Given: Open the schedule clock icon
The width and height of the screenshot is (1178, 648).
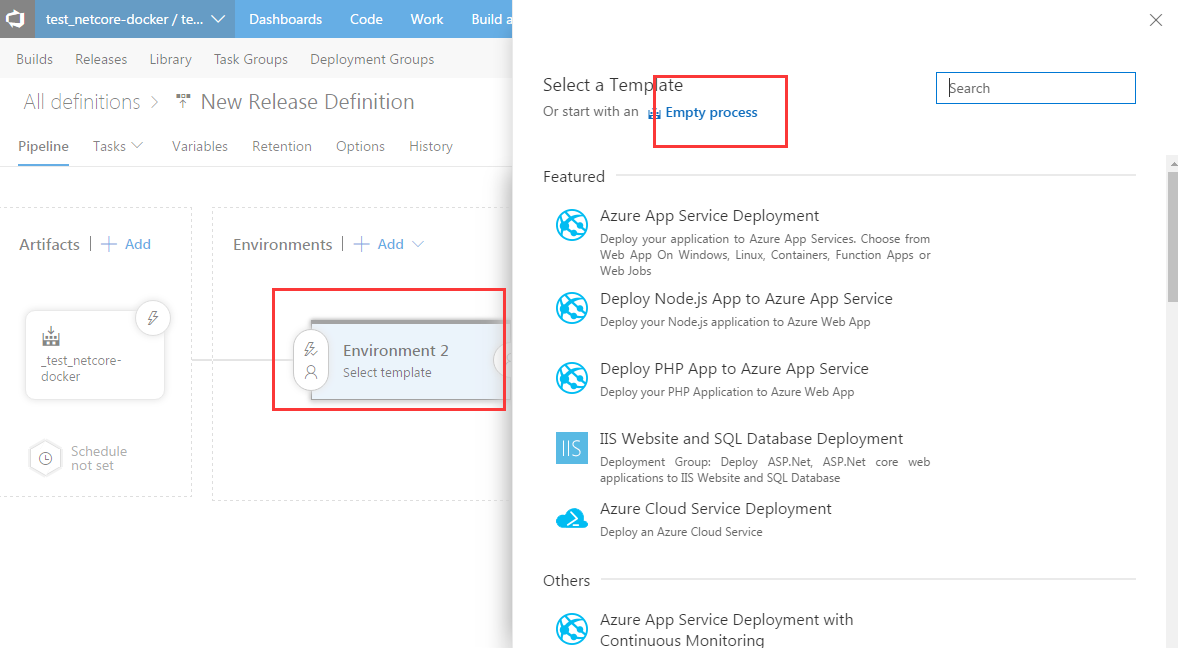Looking at the screenshot, I should tap(45, 458).
